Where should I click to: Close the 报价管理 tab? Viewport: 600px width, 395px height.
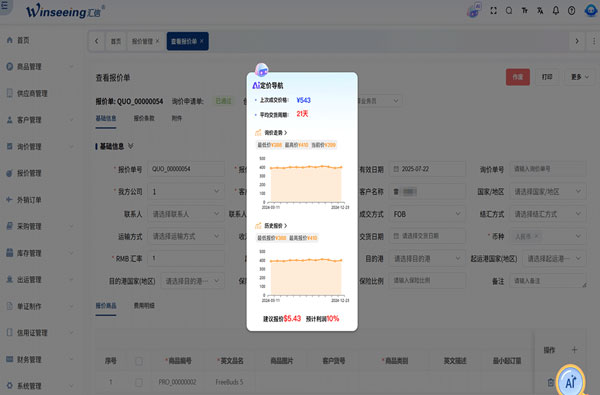[157, 41]
